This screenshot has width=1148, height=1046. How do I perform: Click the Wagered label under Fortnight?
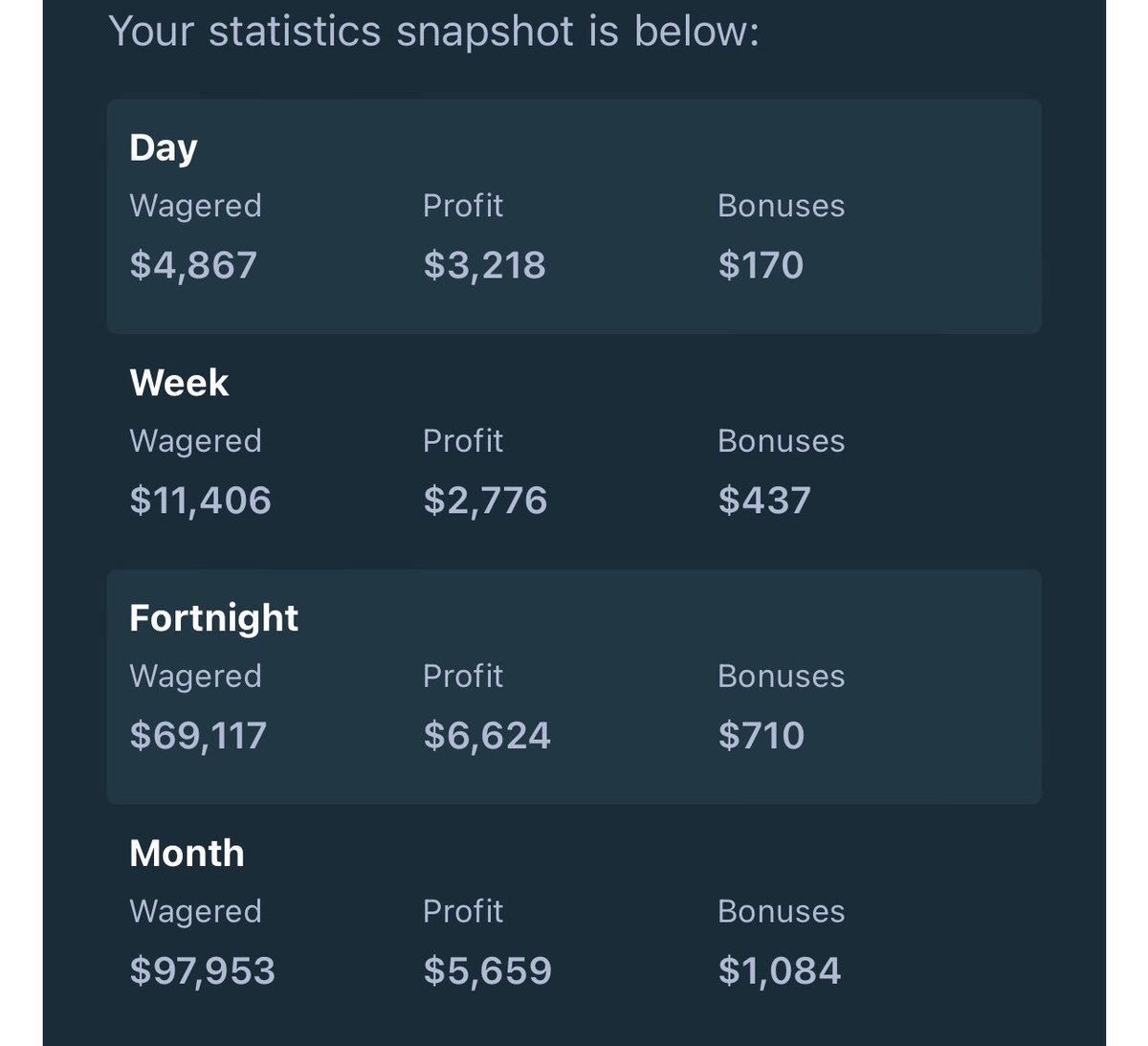(195, 678)
